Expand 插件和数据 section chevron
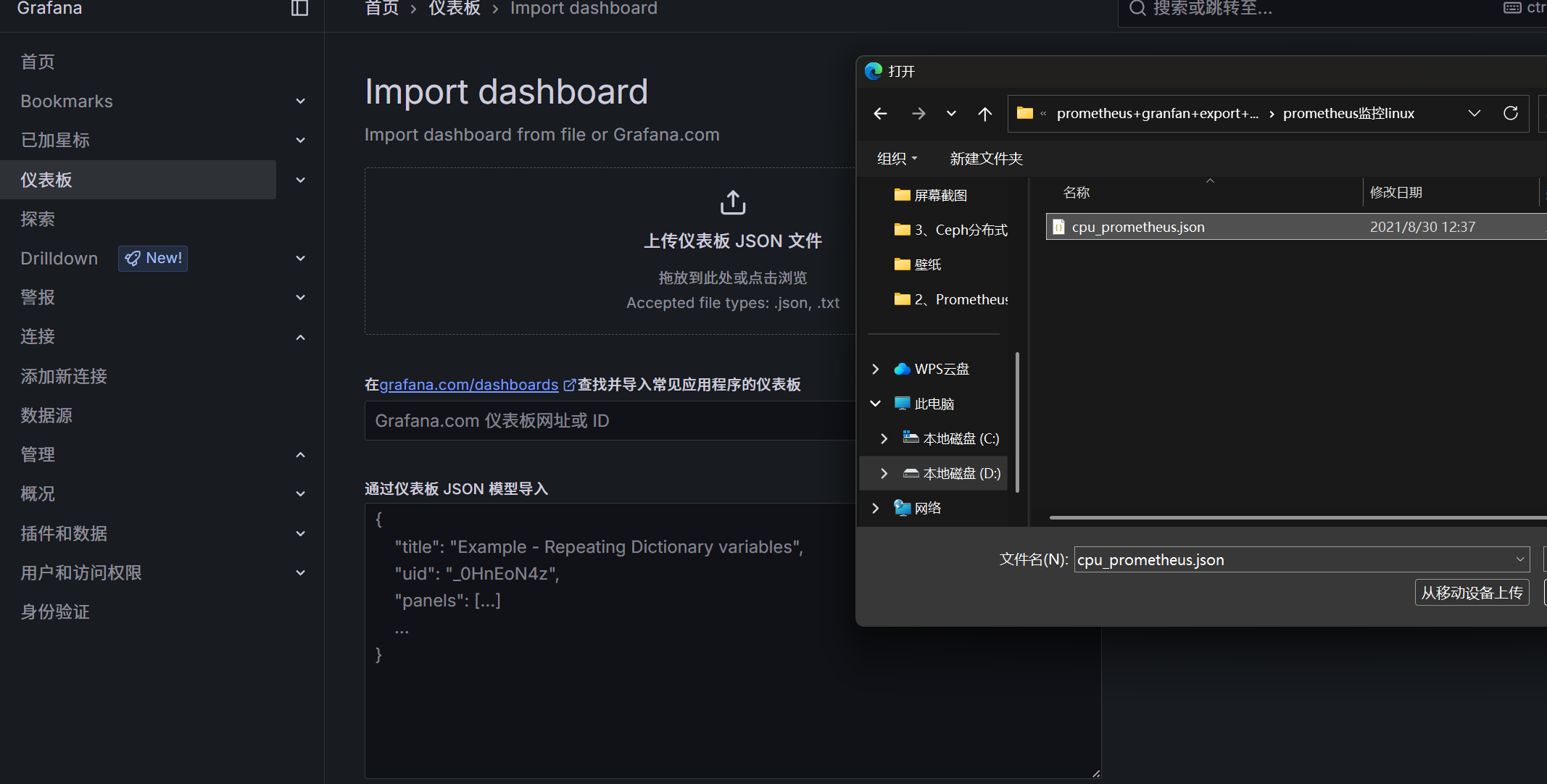 [x=300, y=533]
